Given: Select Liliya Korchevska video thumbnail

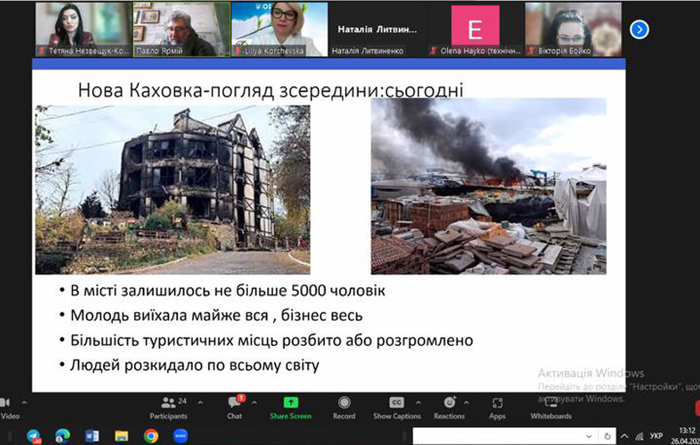Looking at the screenshot, I should click(x=279, y=29).
